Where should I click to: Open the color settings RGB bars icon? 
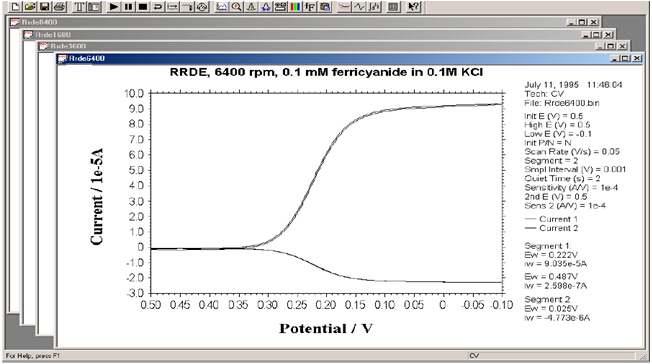295,6
